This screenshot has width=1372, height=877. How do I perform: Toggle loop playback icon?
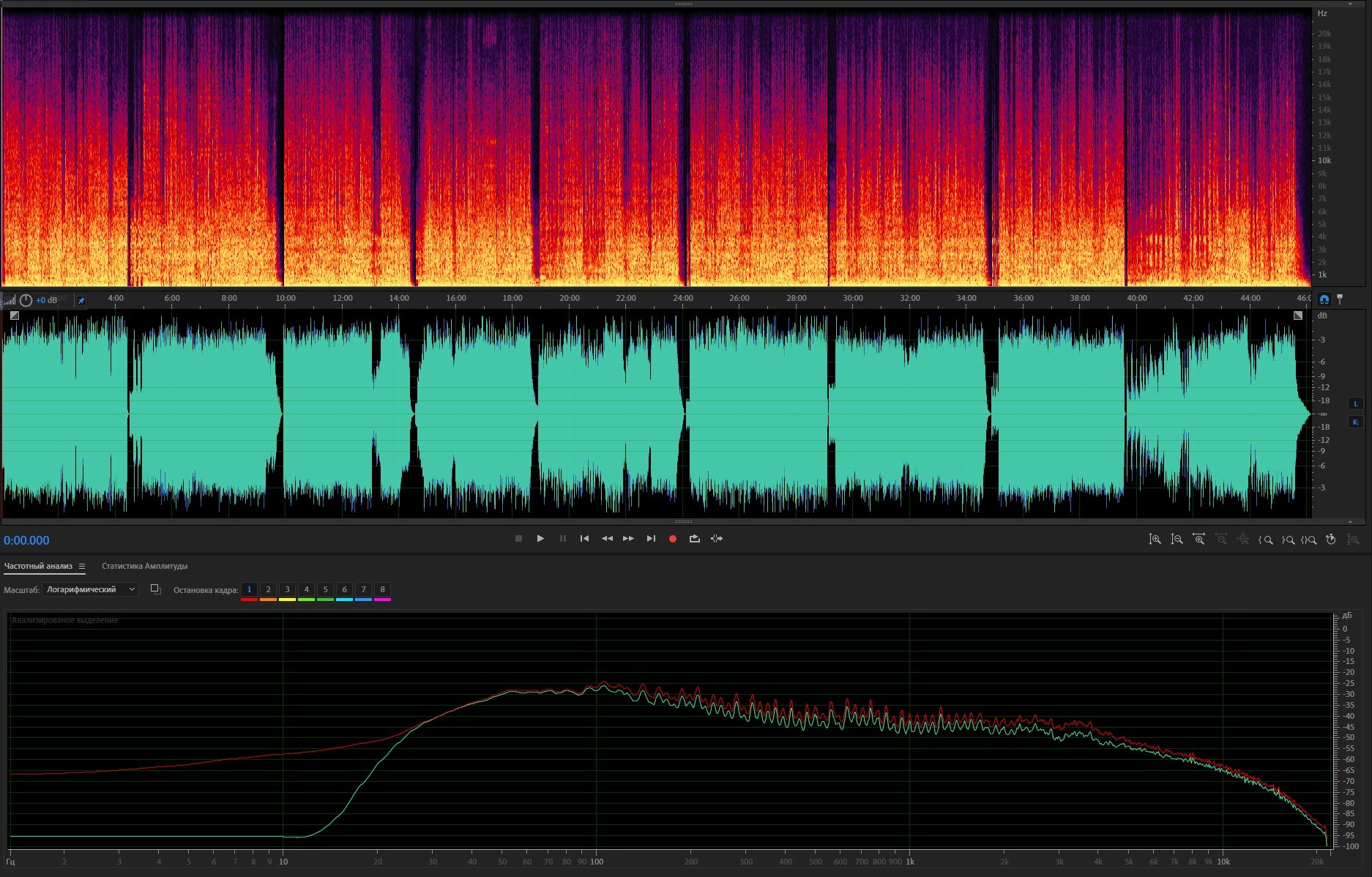point(694,539)
